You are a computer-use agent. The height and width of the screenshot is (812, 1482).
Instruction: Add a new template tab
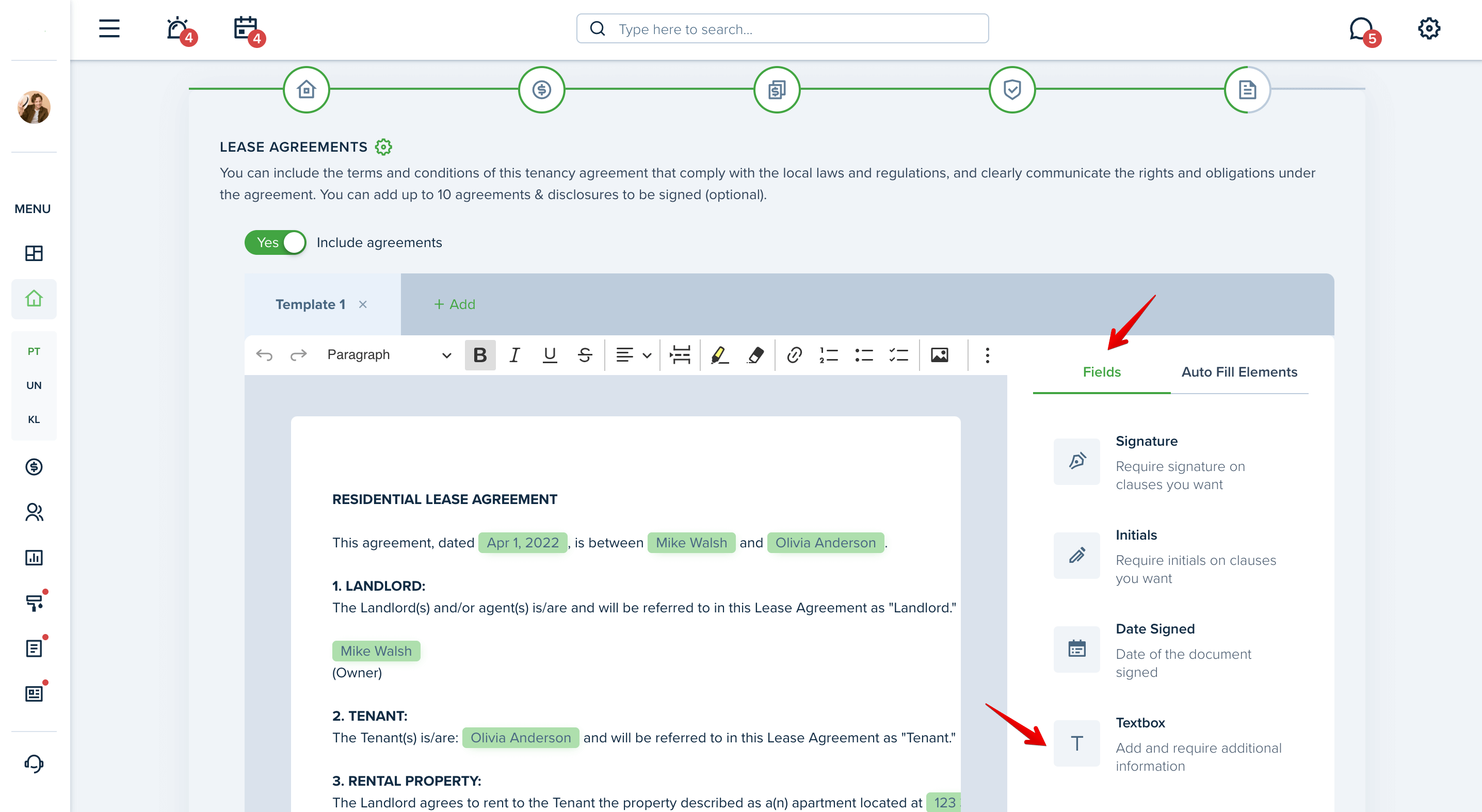[x=455, y=304]
